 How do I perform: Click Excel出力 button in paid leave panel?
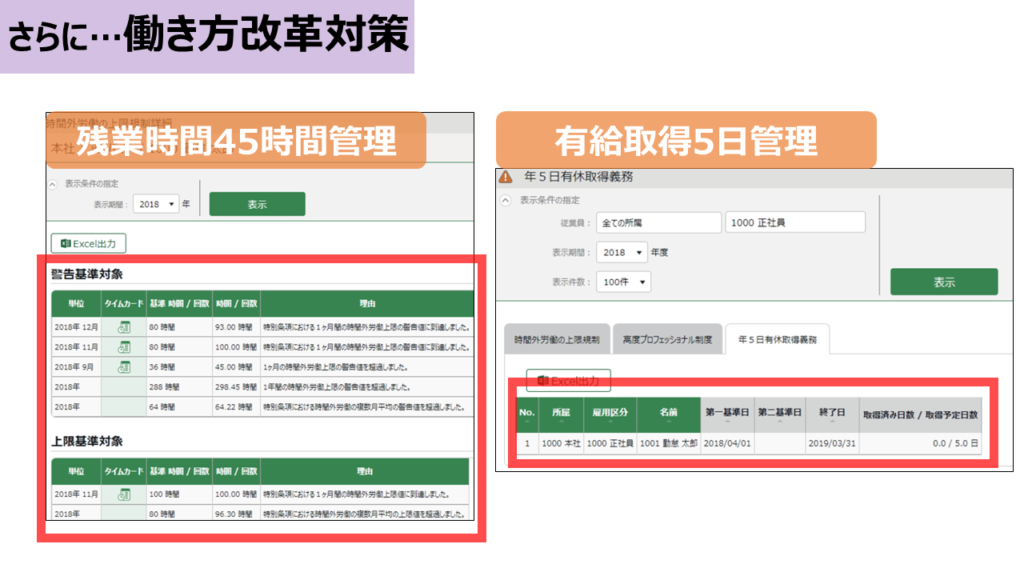569,380
